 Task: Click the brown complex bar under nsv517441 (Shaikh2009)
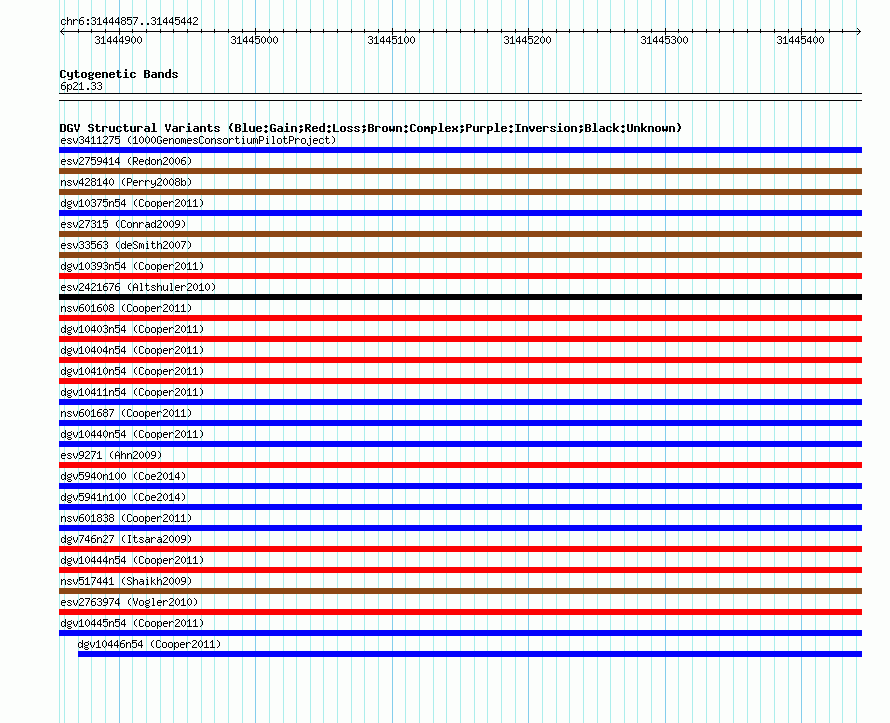[x=460, y=591]
